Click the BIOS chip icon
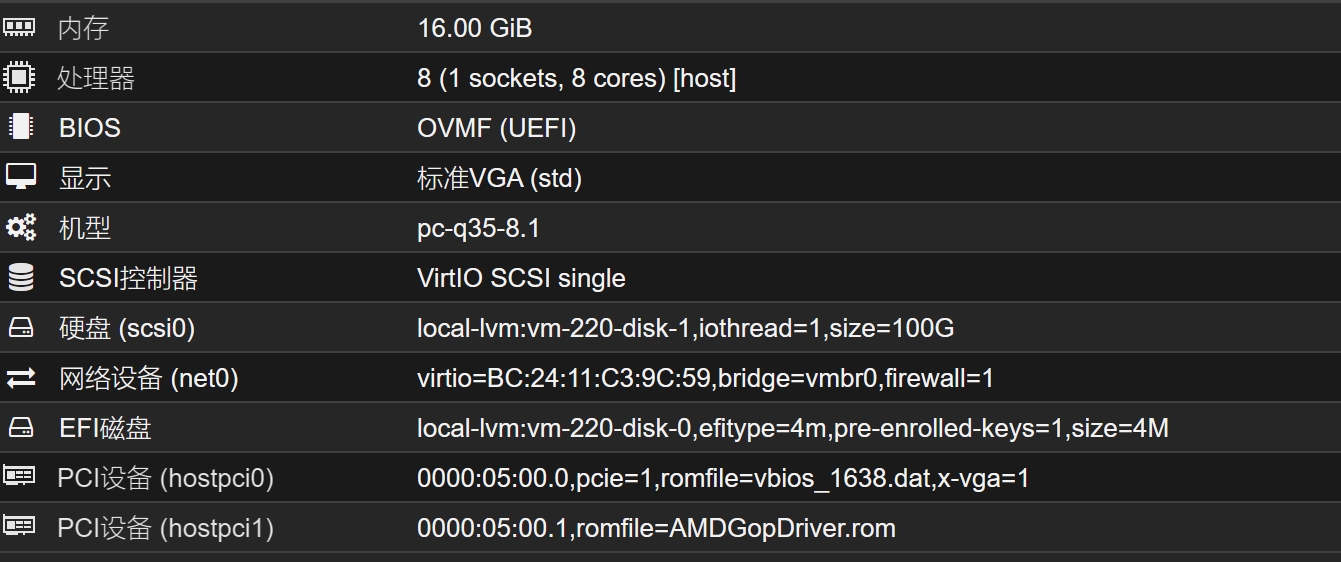 19,127
